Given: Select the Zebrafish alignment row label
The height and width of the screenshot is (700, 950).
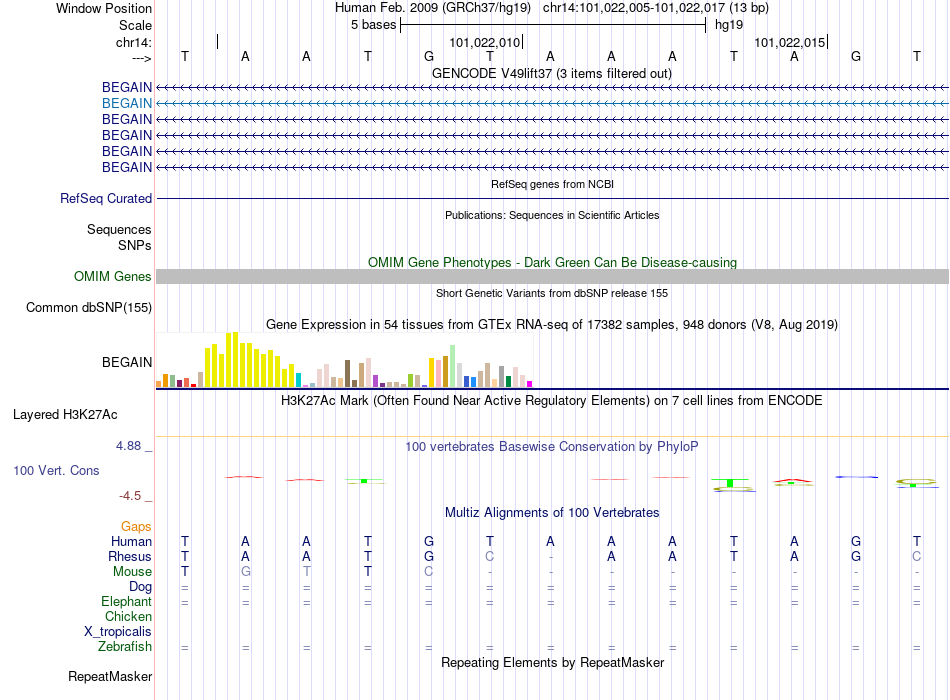Looking at the screenshot, I should click(x=125, y=647).
